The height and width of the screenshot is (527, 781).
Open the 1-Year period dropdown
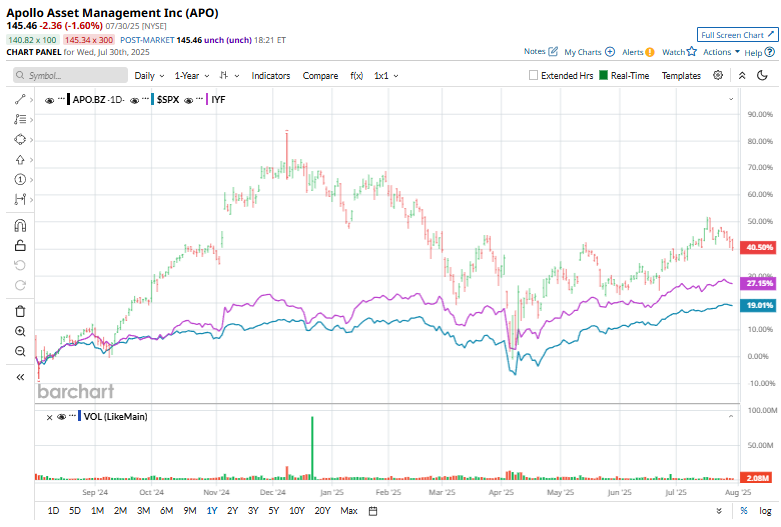[191, 76]
